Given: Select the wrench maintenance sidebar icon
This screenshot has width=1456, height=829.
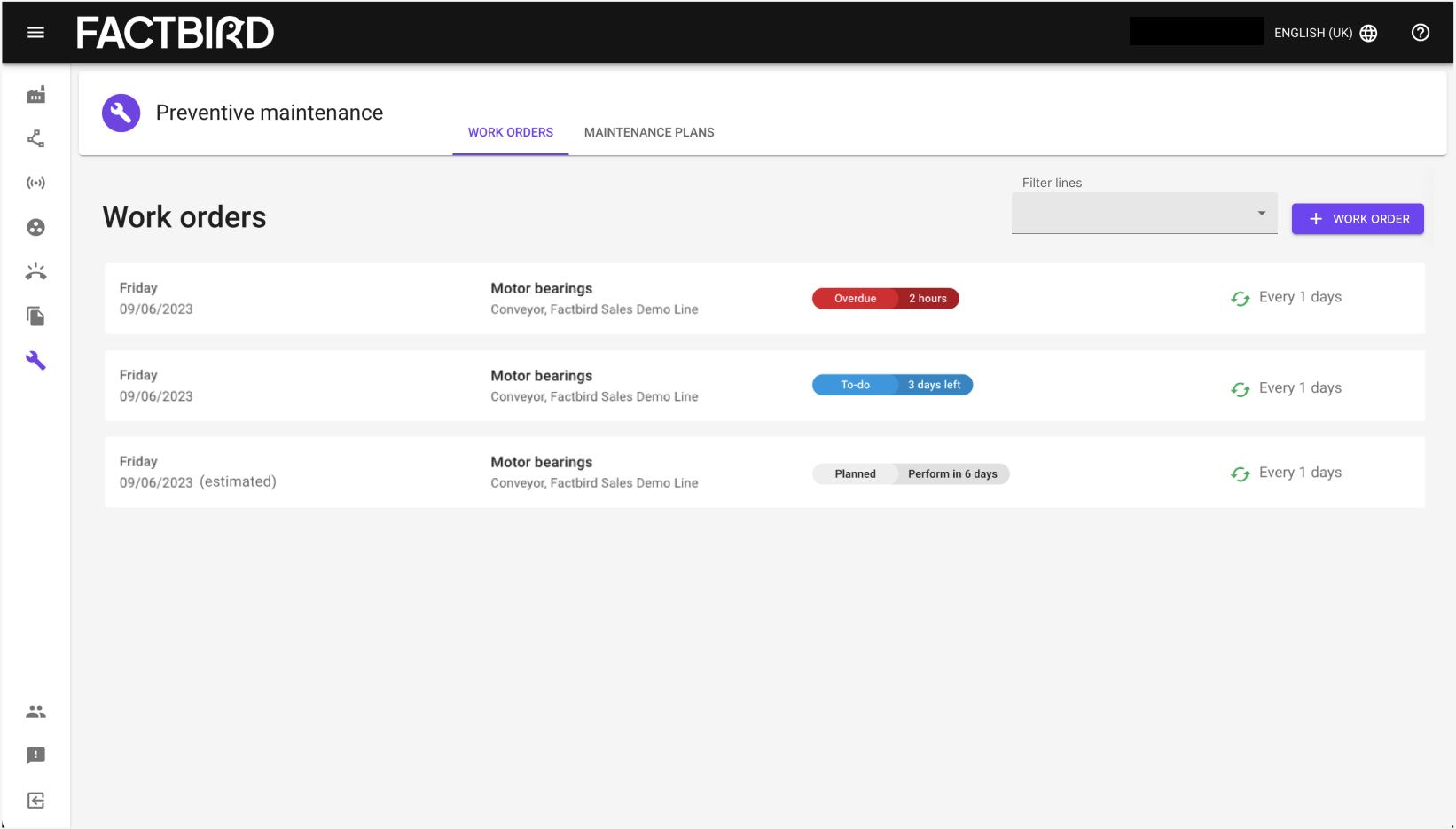Looking at the screenshot, I should click(x=35, y=361).
